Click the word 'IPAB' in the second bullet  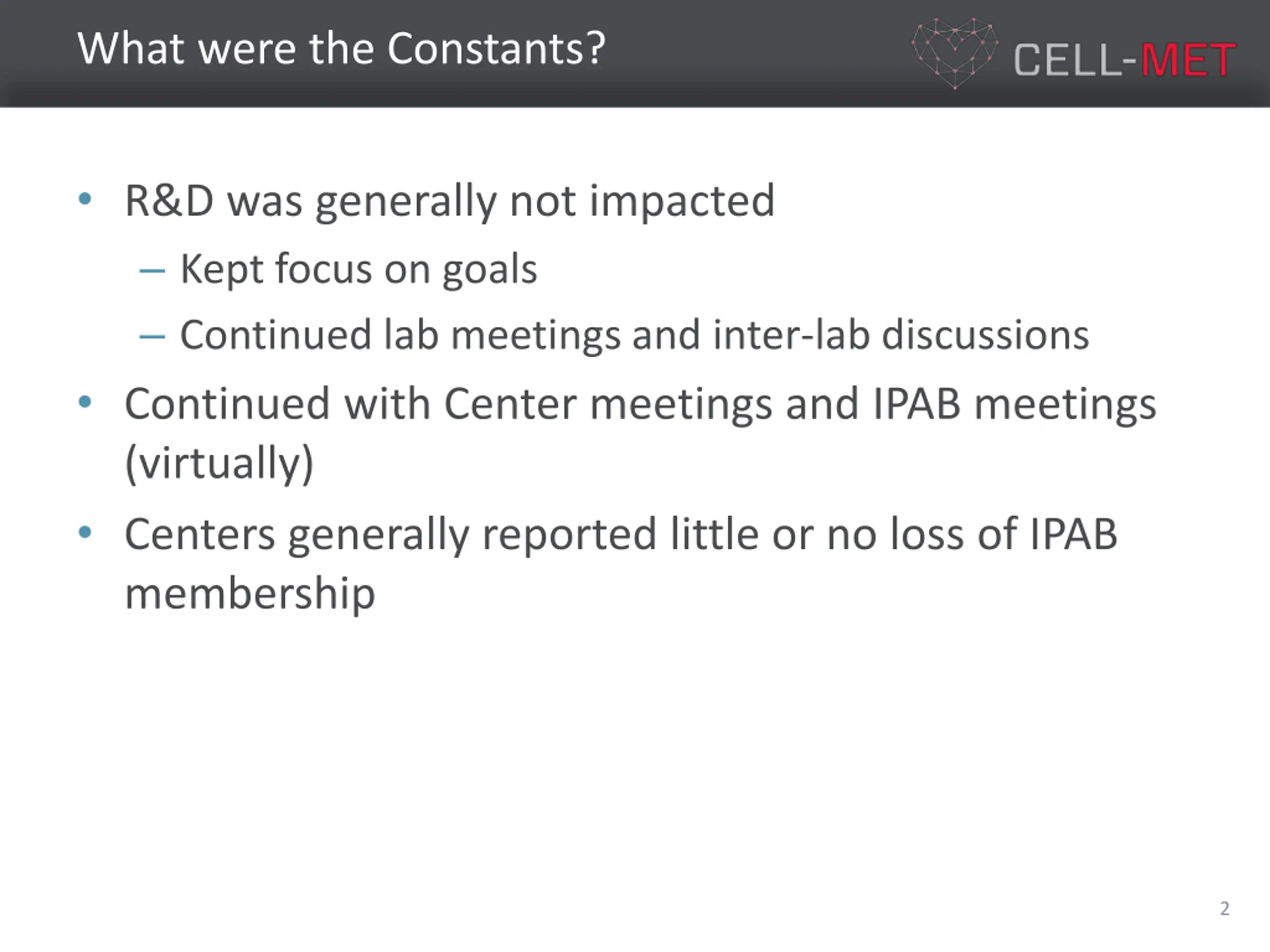click(917, 404)
